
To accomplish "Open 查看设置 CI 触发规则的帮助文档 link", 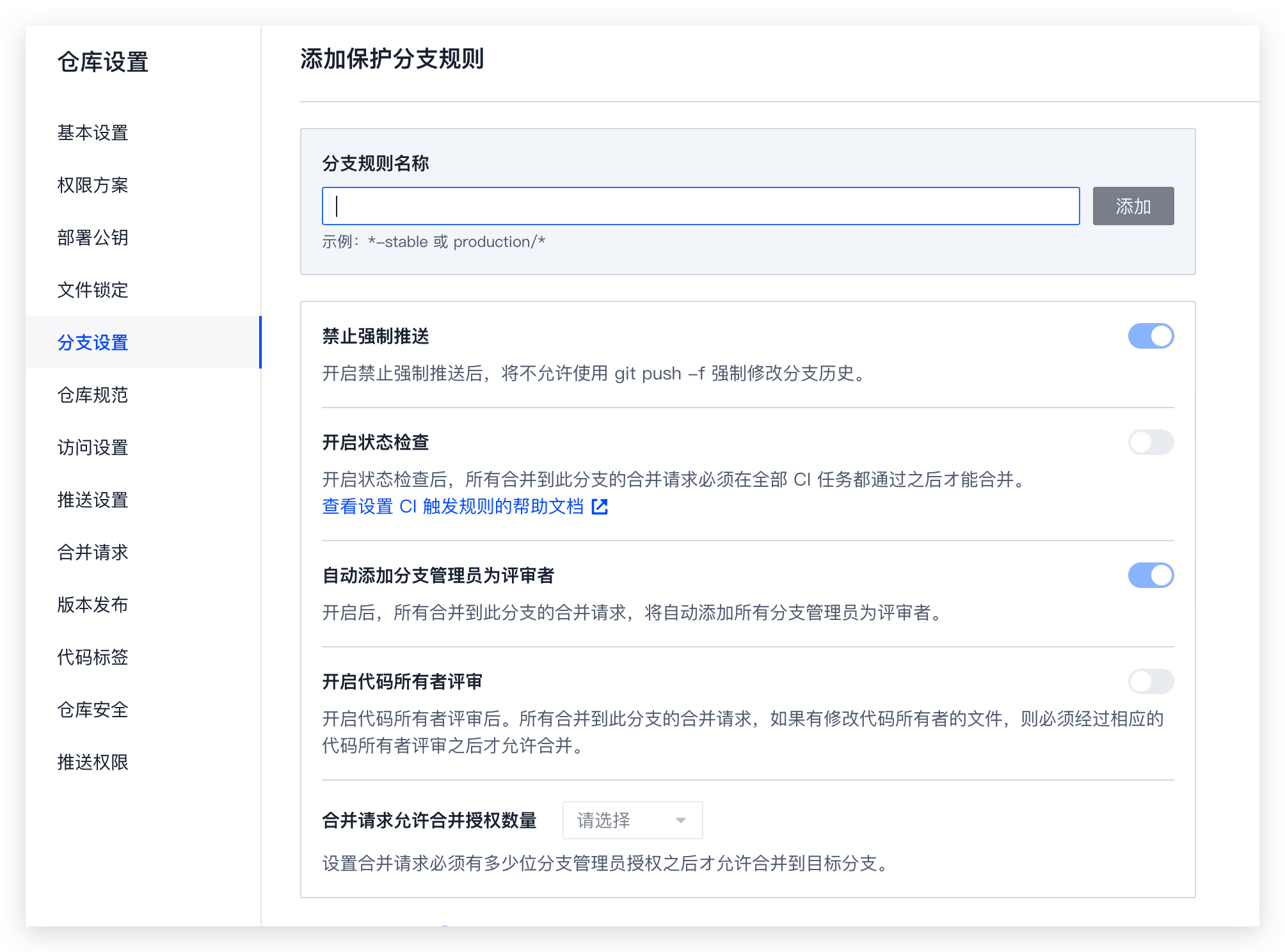I will tap(452, 507).
